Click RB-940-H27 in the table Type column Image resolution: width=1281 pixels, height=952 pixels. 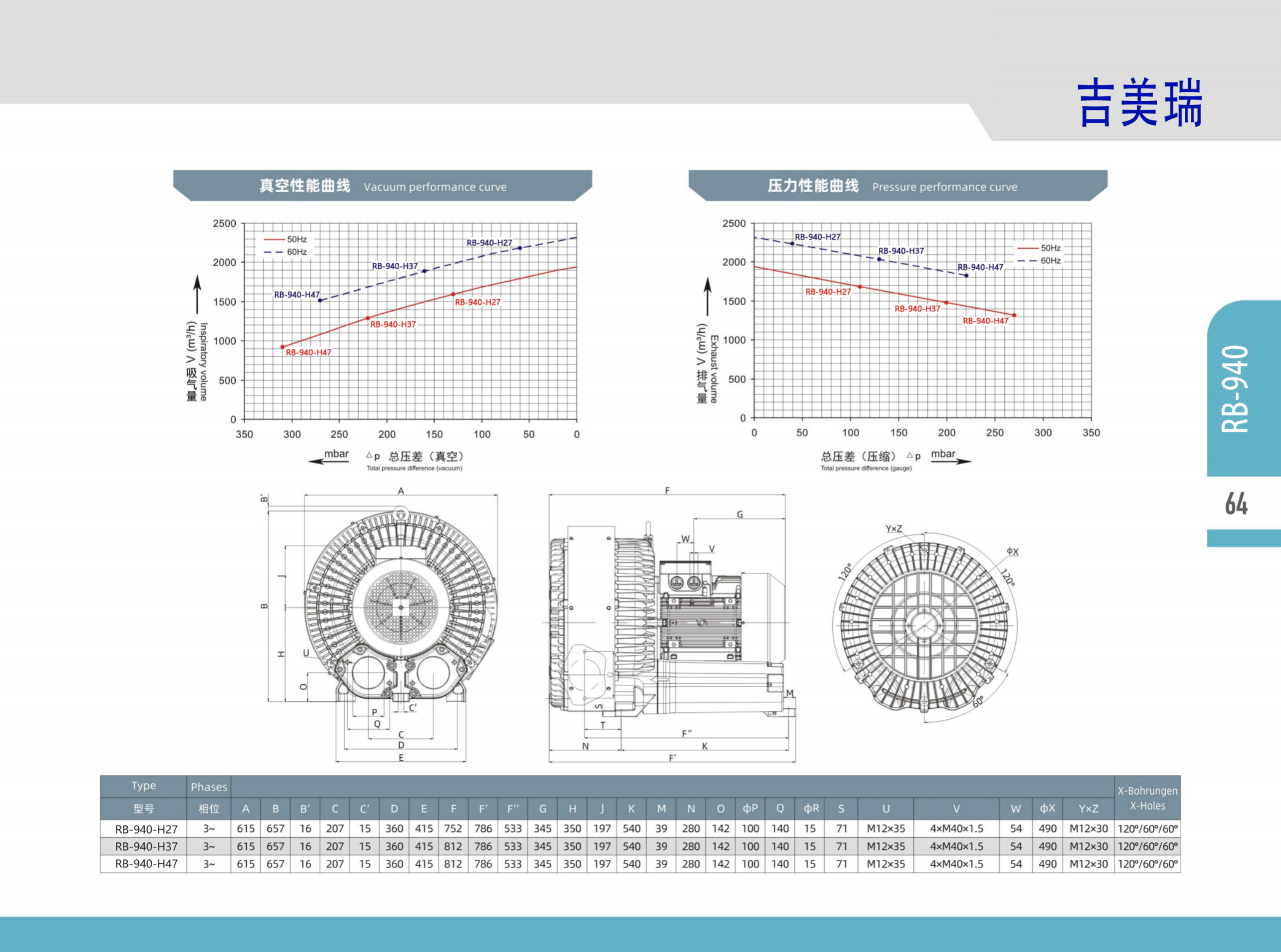click(x=146, y=829)
